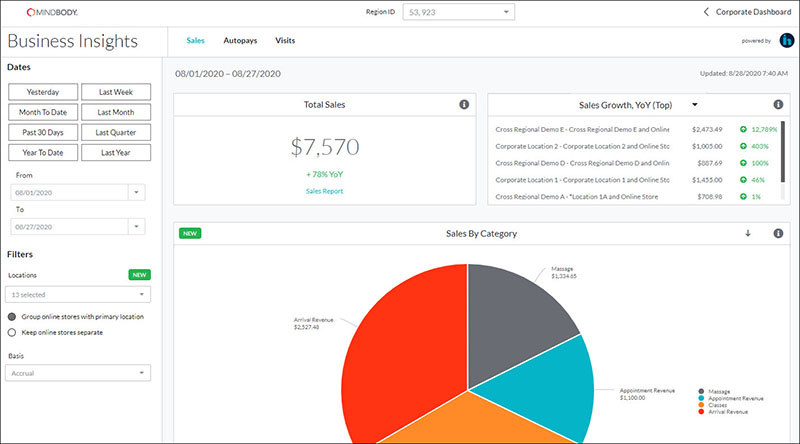Image resolution: width=800 pixels, height=444 pixels.
Task: Switch to the Visits tab
Action: 285,40
